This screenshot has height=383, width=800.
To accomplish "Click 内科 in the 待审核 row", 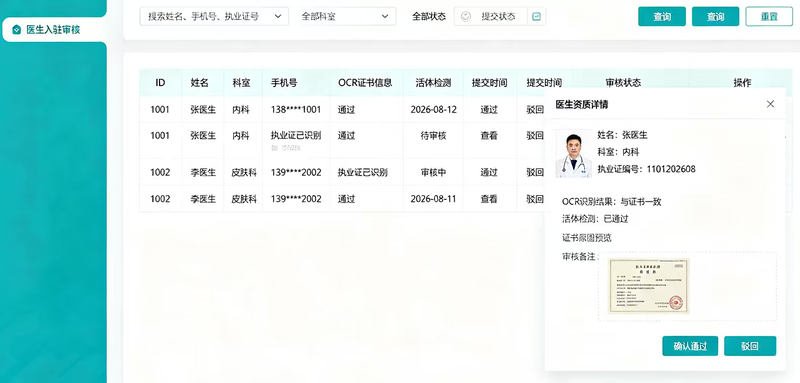I will tap(241, 136).
